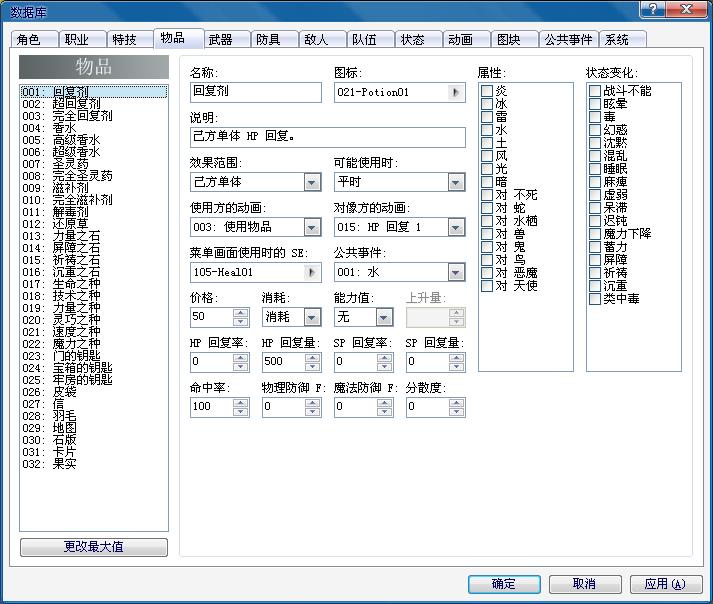Decrease the 分散度 spinner value
Viewport: 713px width, 604px height.
click(456, 412)
